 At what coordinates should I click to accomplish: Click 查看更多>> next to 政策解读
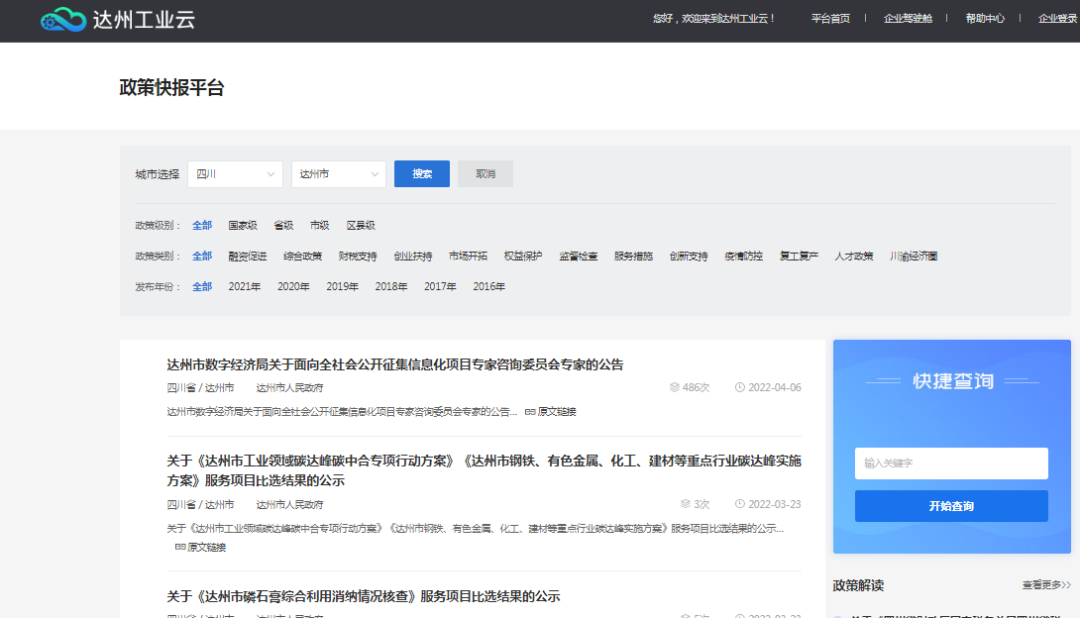1046,585
